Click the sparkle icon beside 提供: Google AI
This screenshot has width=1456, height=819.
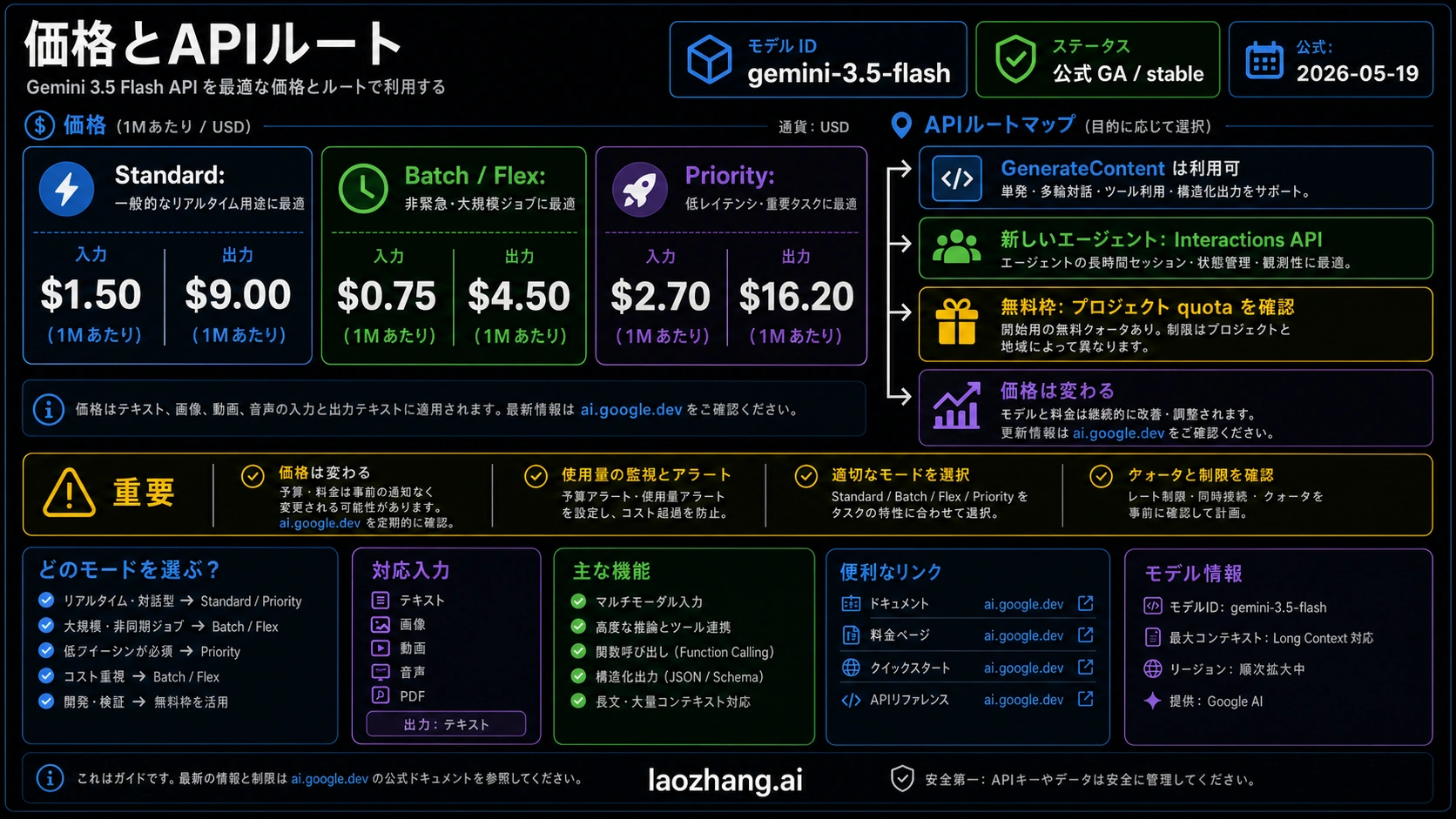[1153, 701]
